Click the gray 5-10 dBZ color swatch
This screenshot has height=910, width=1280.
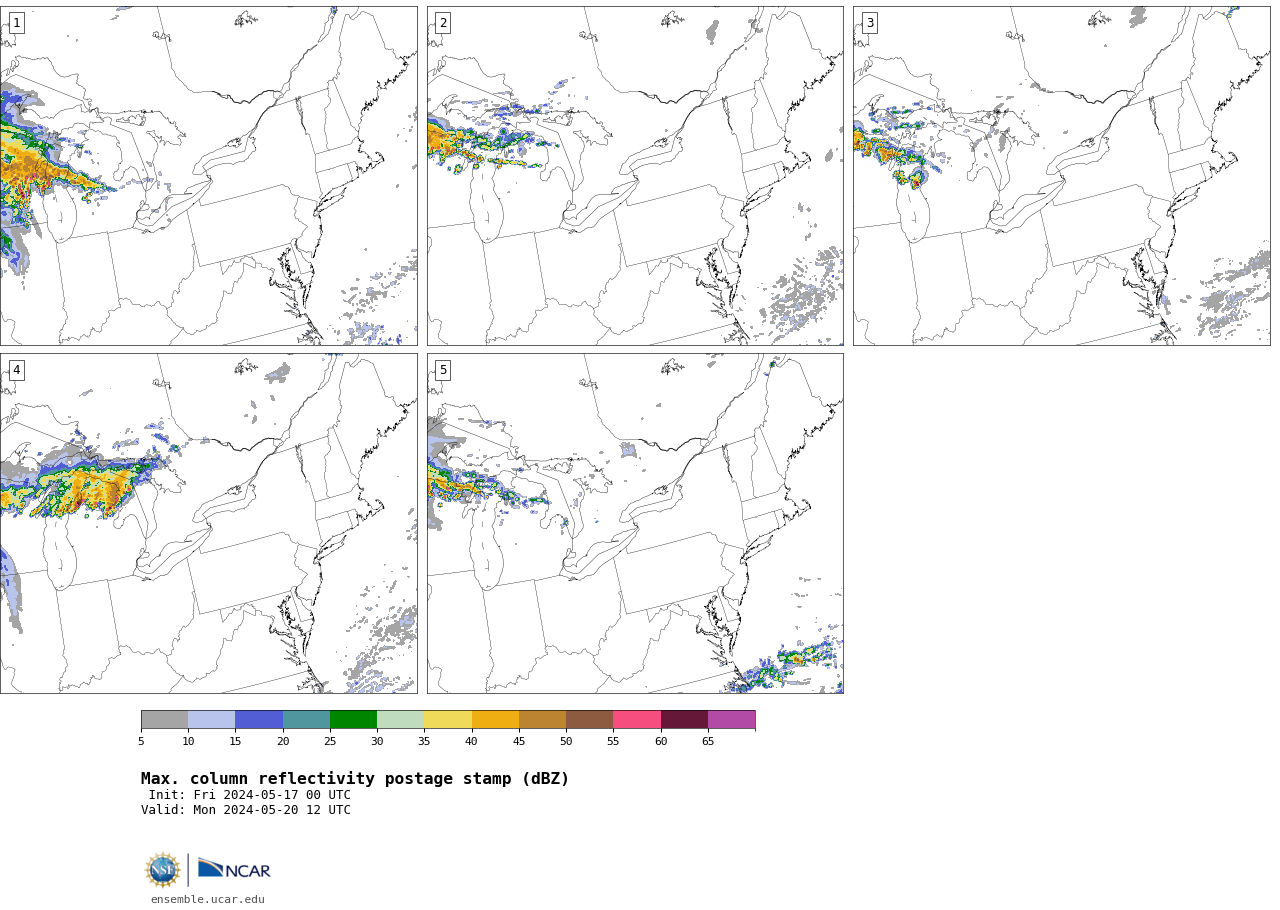pyautogui.click(x=164, y=720)
